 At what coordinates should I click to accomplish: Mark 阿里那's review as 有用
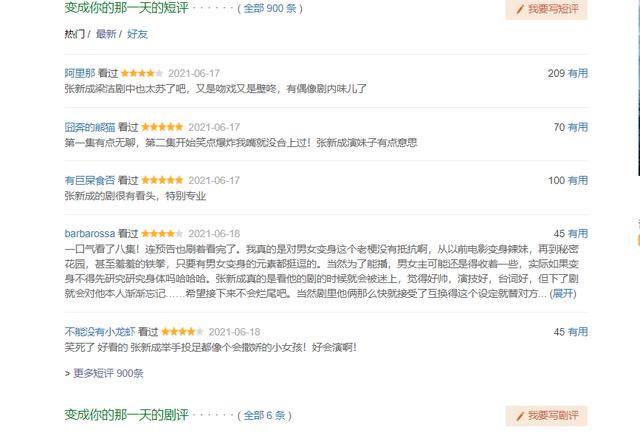click(x=578, y=73)
